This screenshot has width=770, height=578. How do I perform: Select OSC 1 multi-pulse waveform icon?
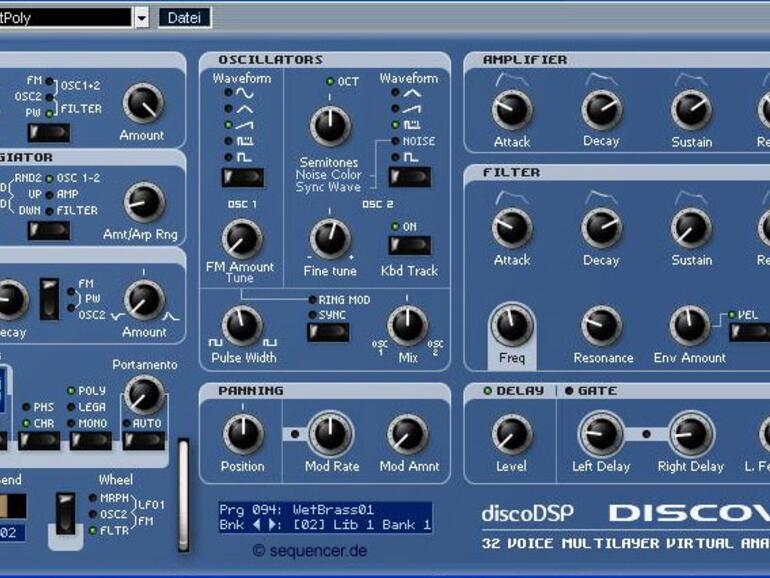[245, 141]
